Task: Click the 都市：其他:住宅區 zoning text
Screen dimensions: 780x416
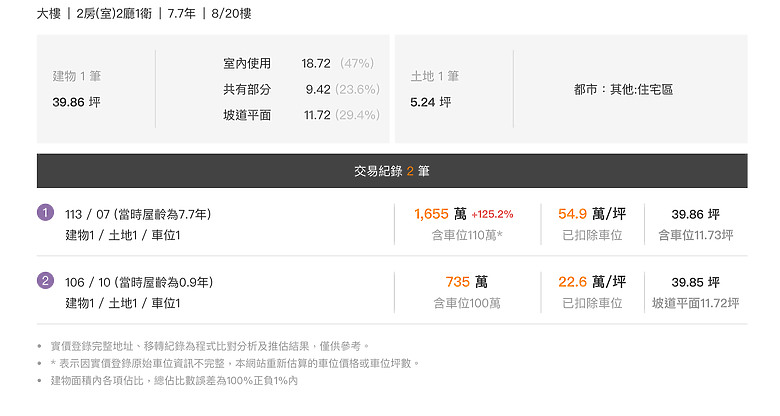Action: coord(623,90)
